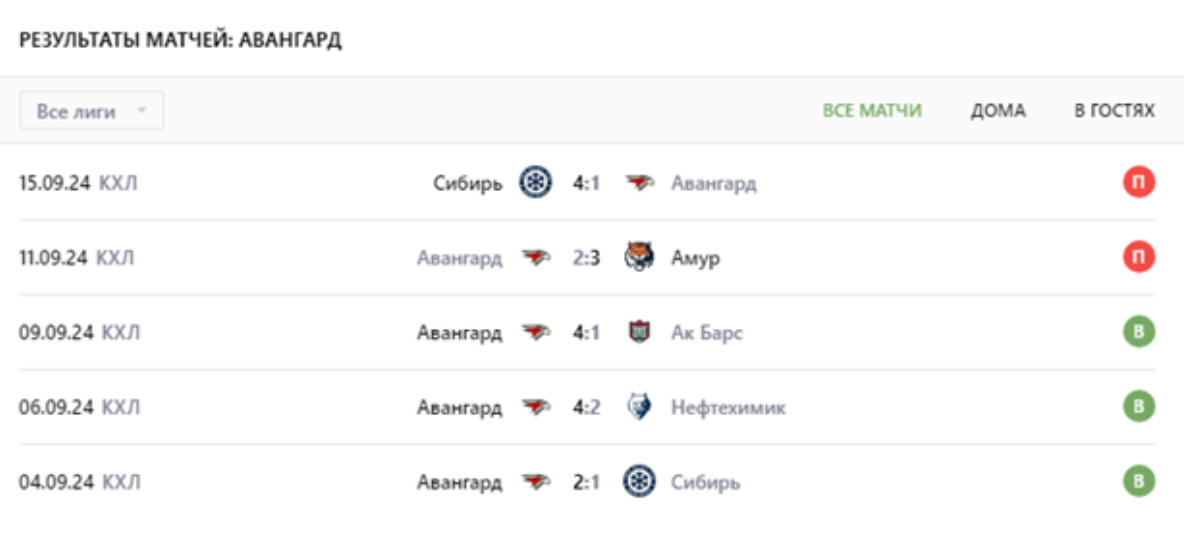This screenshot has width=1184, height=538.
Task: Click КХЛ league link for 11.09.24
Action: 117,258
